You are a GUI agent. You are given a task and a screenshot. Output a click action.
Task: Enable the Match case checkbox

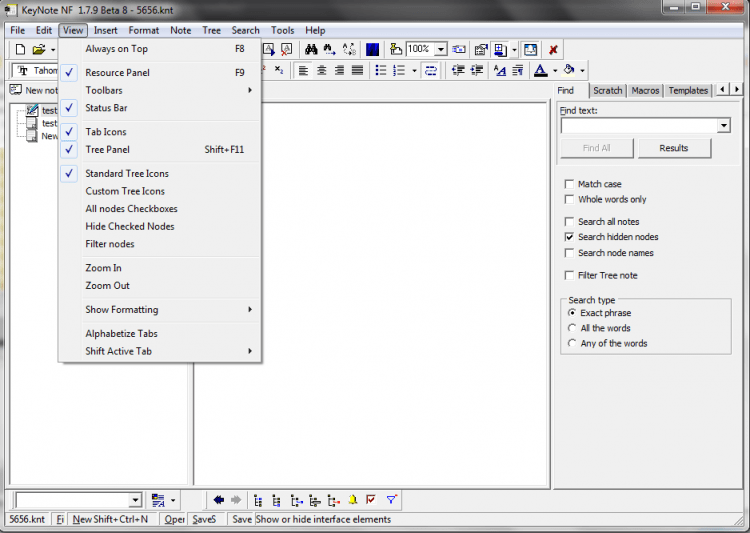pyautogui.click(x=569, y=184)
